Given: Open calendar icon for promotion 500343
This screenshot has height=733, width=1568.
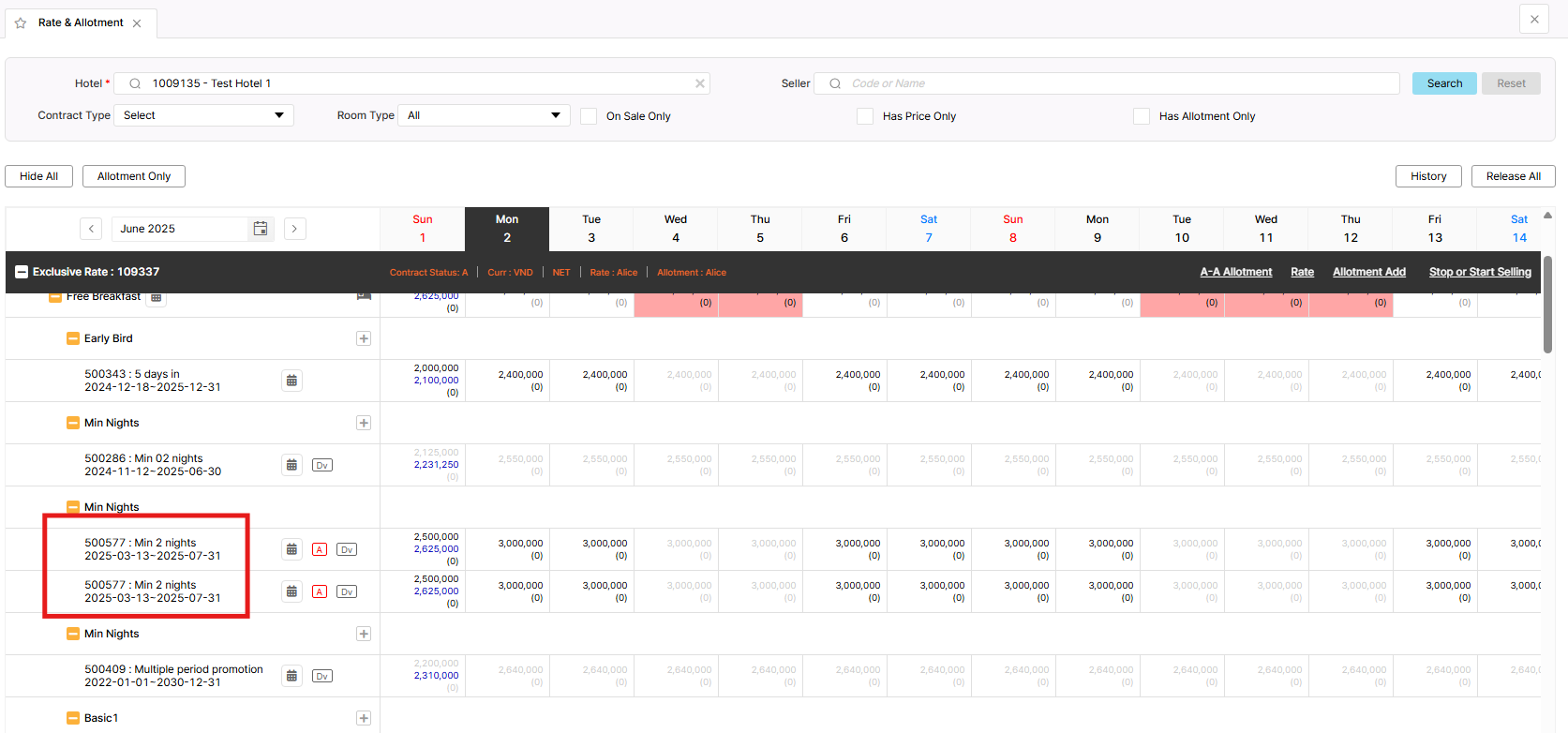Looking at the screenshot, I should click(291, 381).
